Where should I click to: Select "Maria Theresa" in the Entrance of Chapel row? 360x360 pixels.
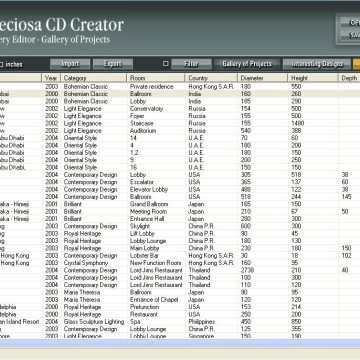point(82,300)
